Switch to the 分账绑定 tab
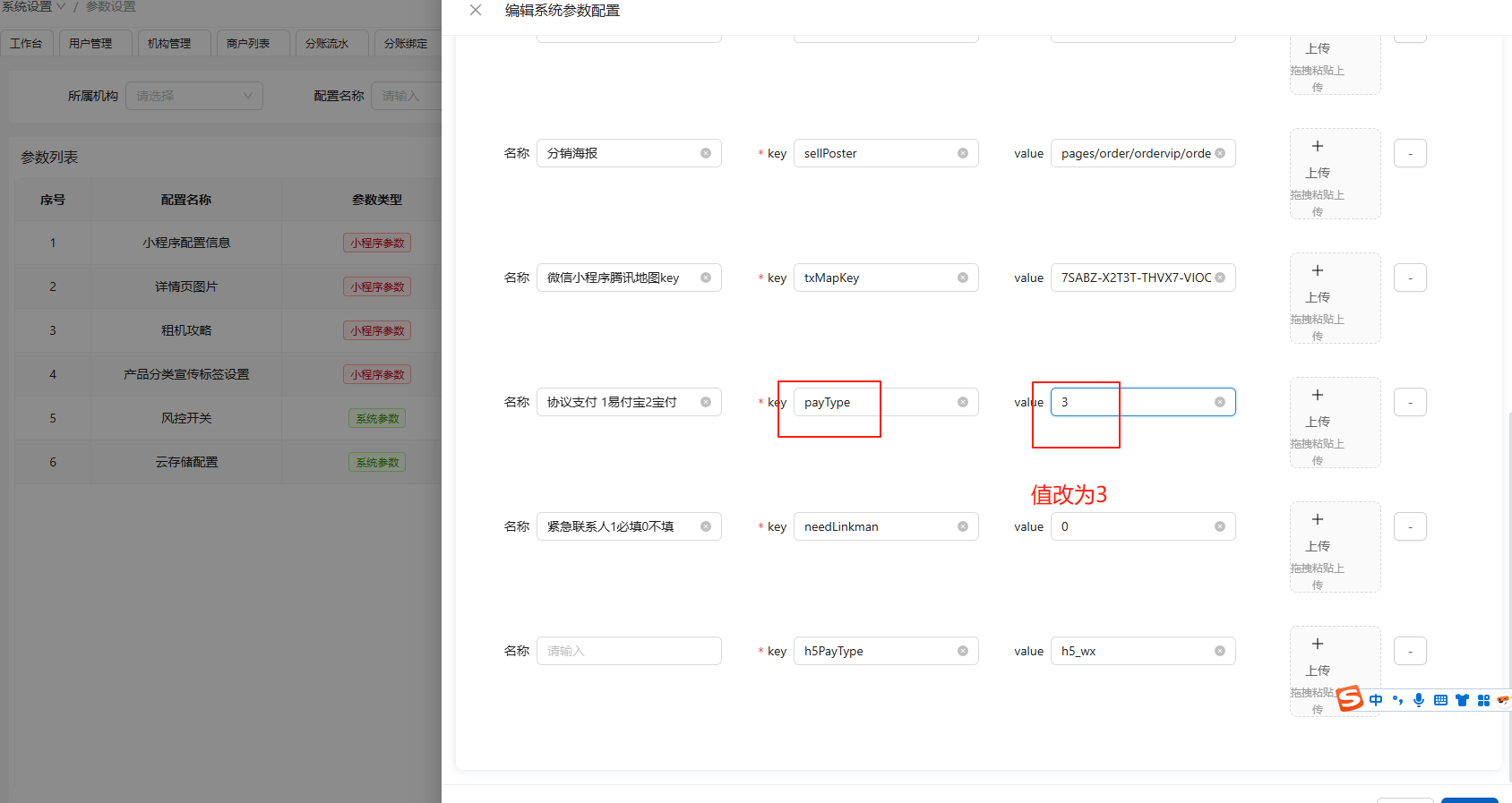The height and width of the screenshot is (803, 1512). pos(408,43)
